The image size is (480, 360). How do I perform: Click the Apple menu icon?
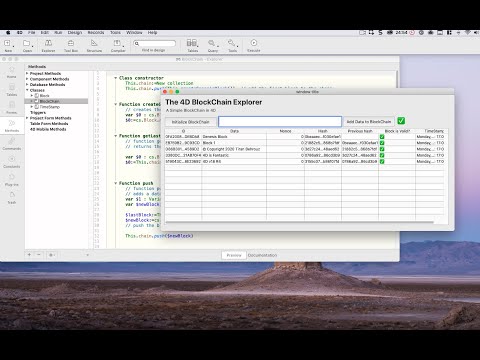8,33
